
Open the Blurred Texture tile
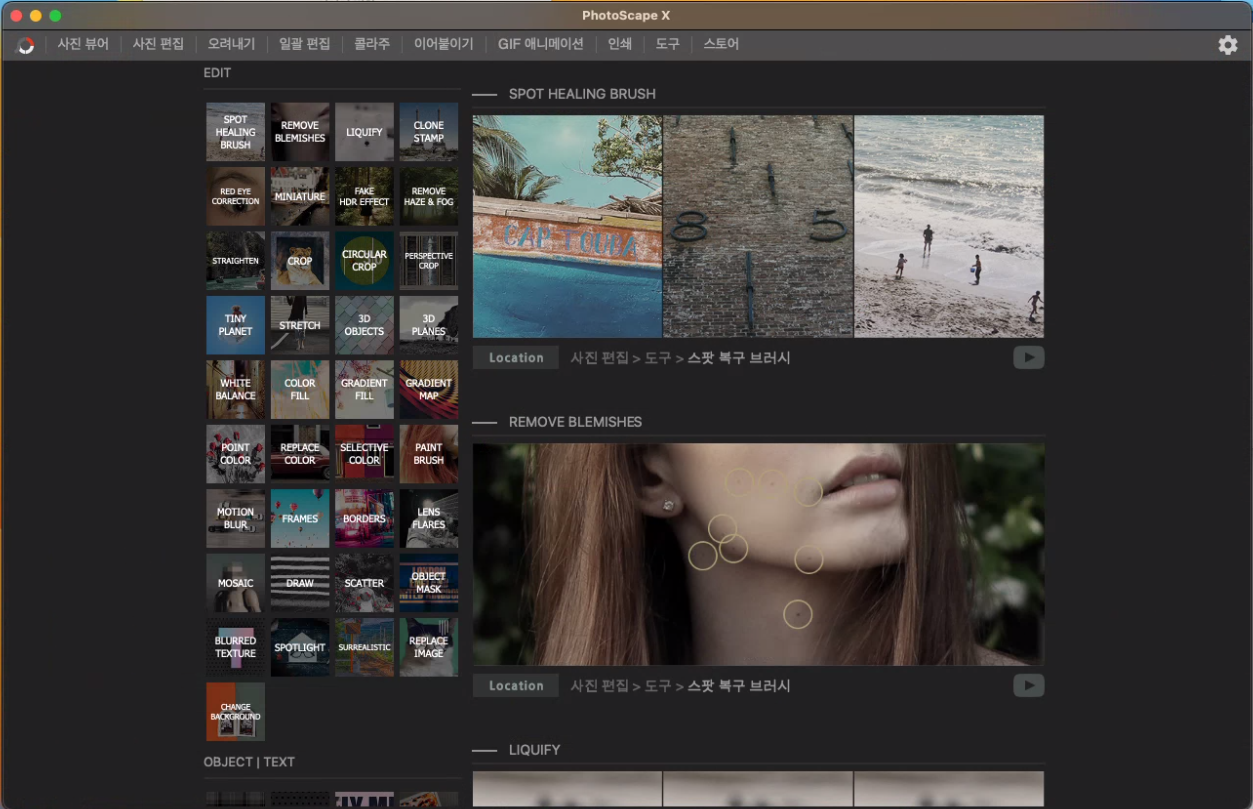[x=235, y=648]
